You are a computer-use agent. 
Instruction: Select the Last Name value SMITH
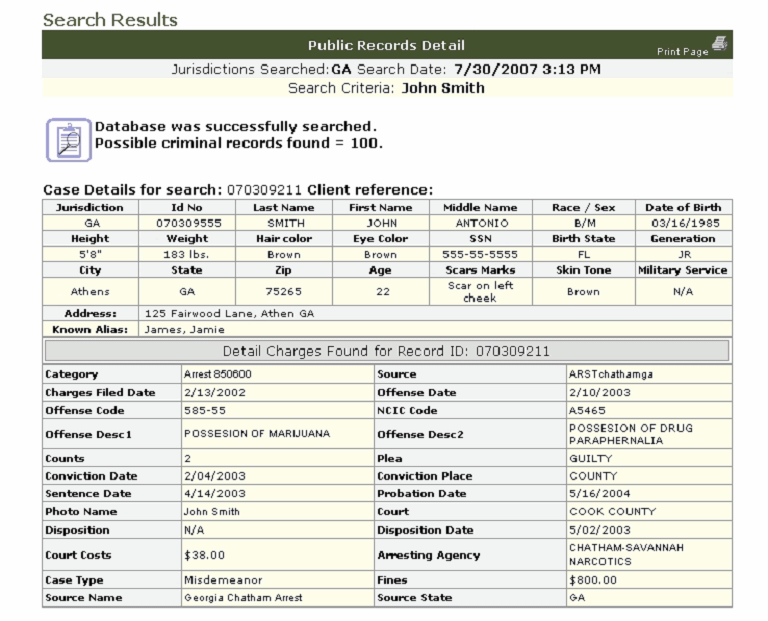286,223
